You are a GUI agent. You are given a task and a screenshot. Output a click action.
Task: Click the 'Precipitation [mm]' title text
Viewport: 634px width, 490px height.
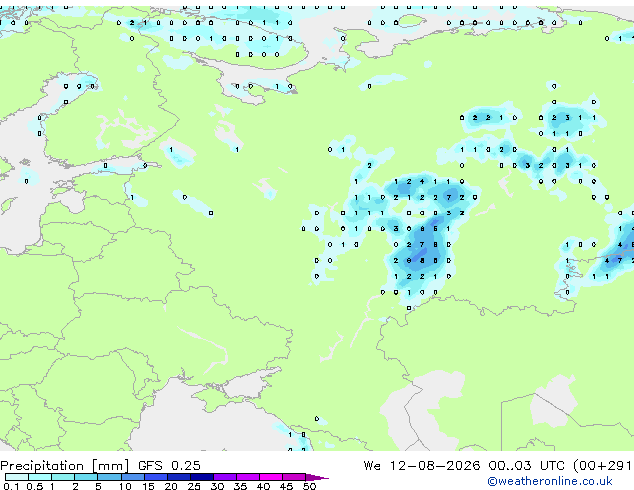pyautogui.click(x=64, y=466)
